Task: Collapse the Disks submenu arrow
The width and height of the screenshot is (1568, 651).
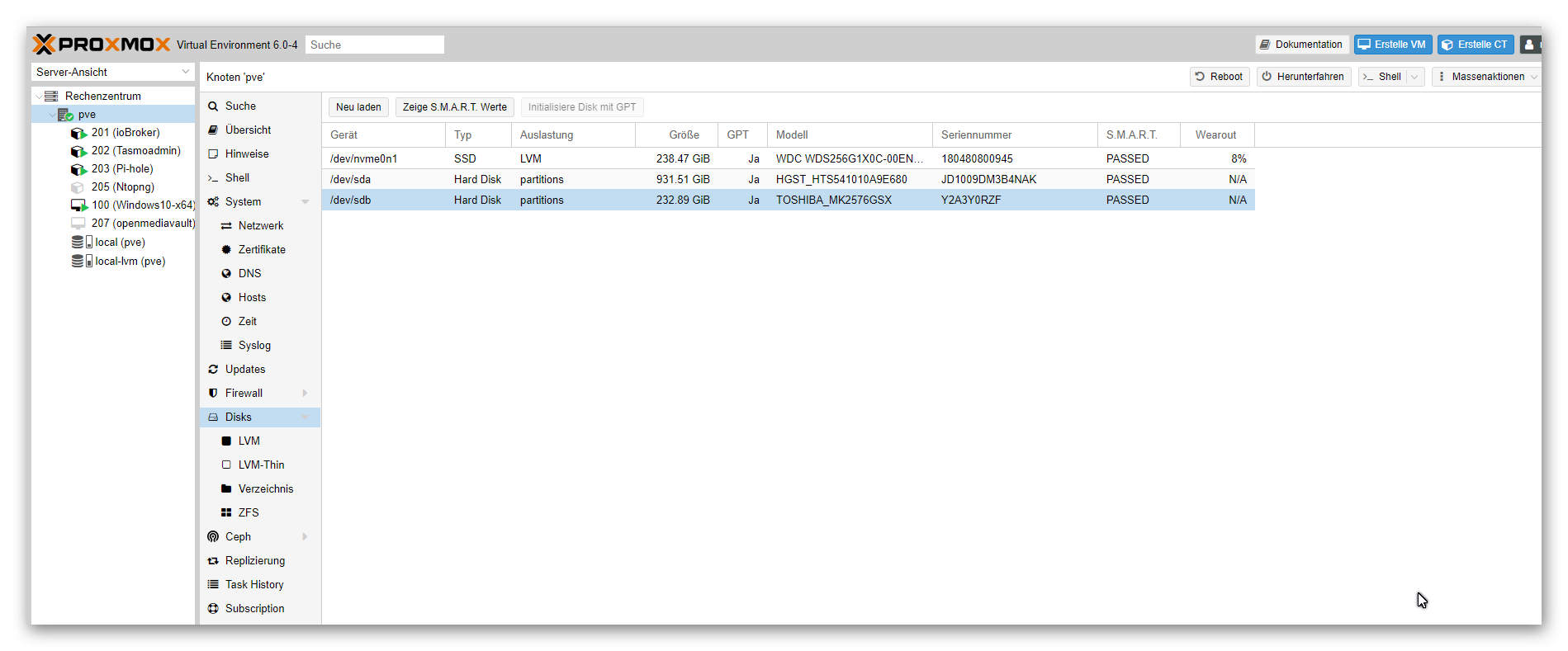Action: pyautogui.click(x=305, y=417)
